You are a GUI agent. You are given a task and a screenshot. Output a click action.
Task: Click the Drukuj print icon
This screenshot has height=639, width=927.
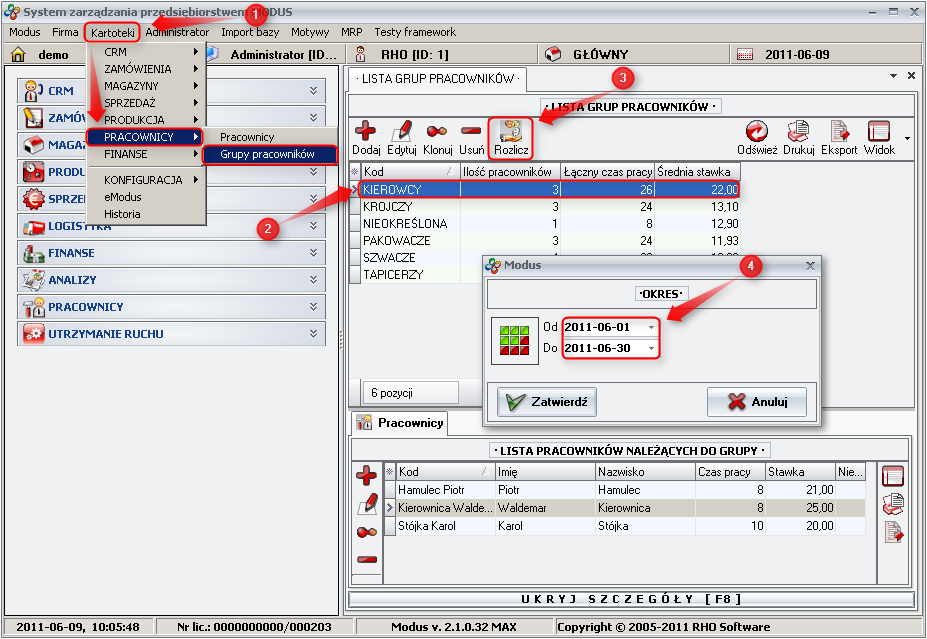(x=798, y=132)
